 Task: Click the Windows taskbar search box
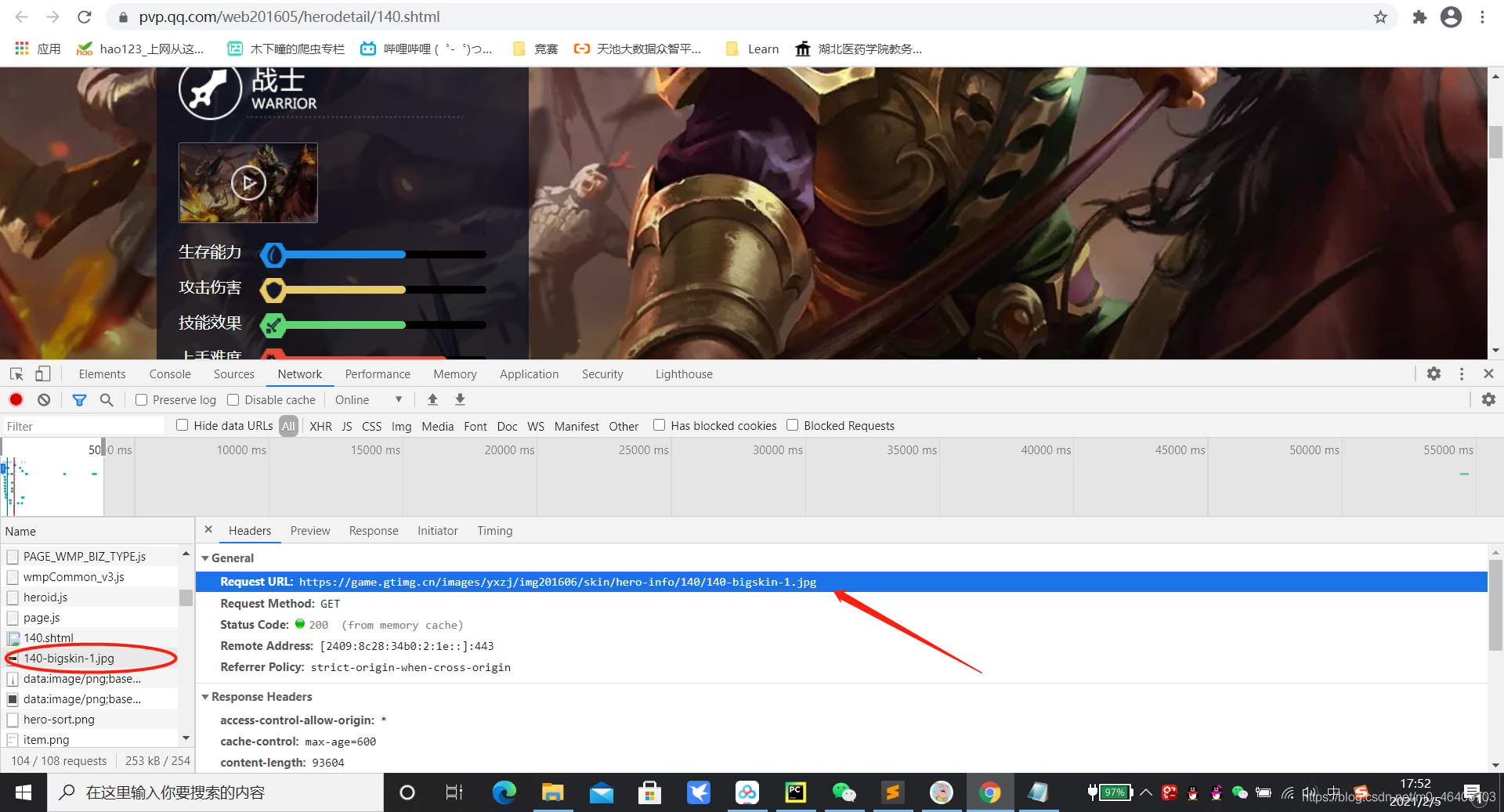point(215,792)
